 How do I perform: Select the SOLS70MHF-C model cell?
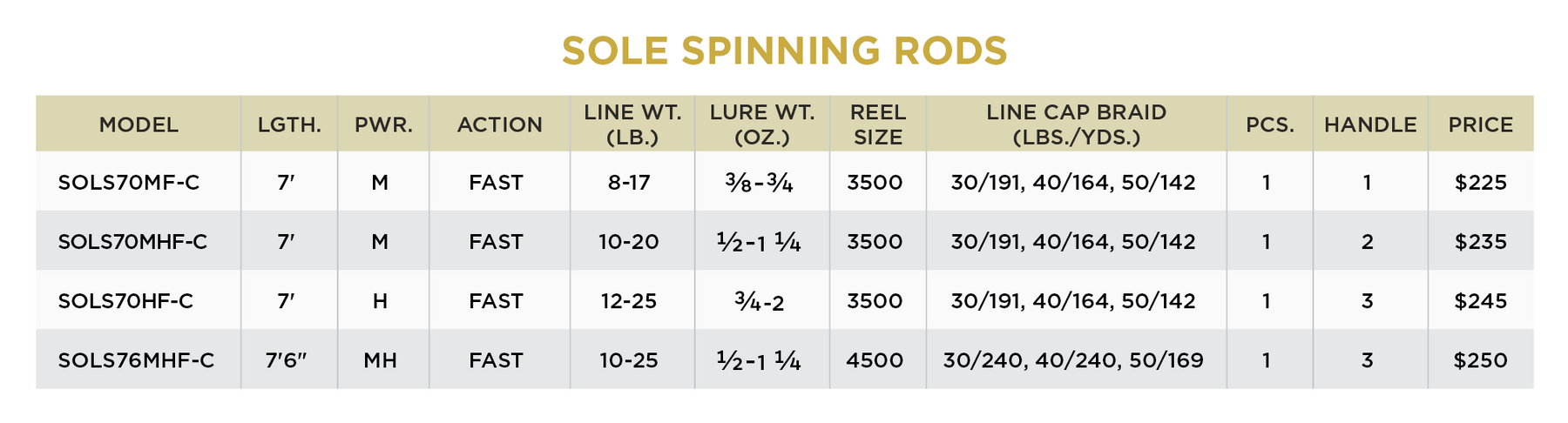click(x=132, y=242)
